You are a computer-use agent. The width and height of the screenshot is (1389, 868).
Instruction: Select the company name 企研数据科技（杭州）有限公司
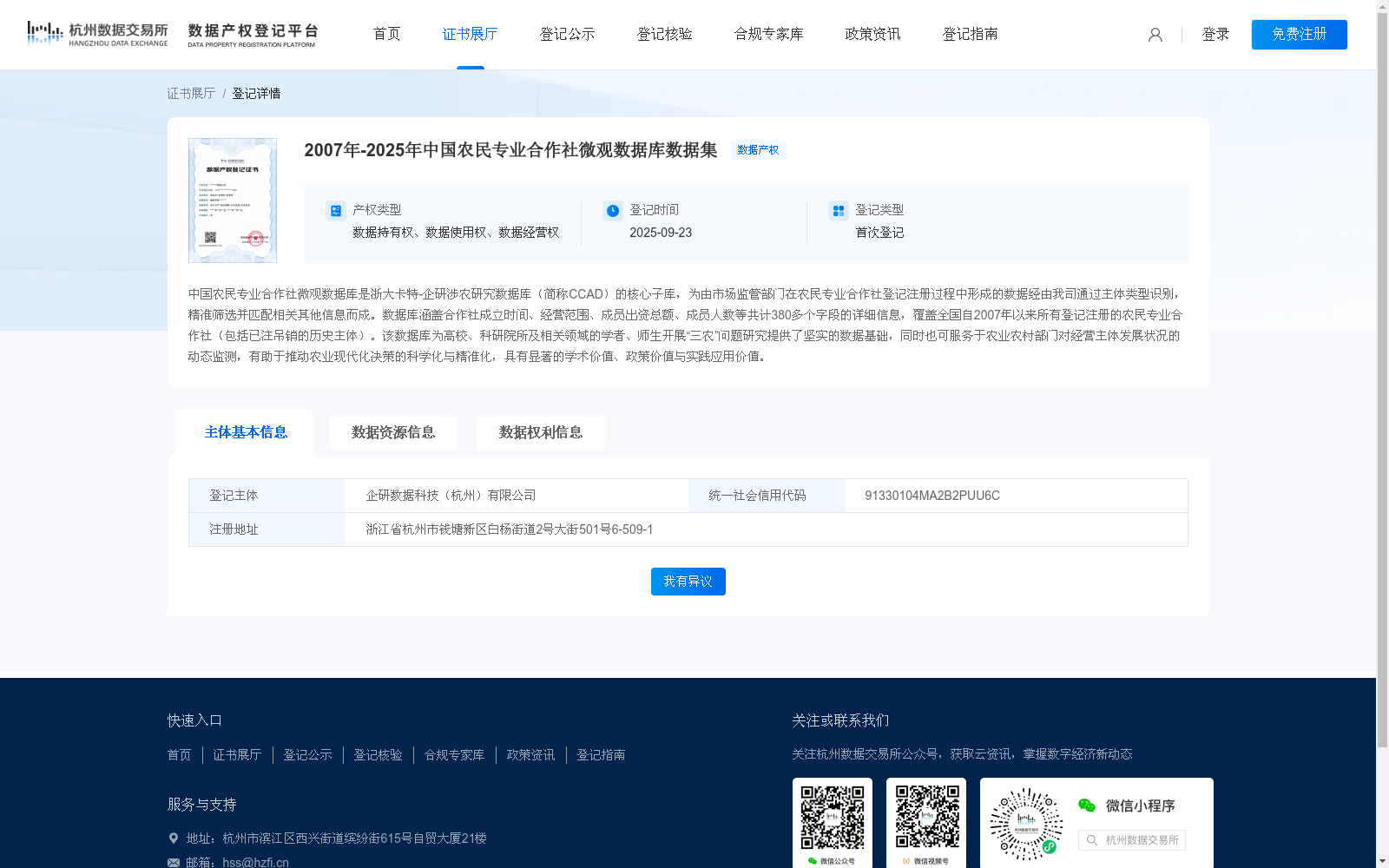pyautogui.click(x=451, y=496)
